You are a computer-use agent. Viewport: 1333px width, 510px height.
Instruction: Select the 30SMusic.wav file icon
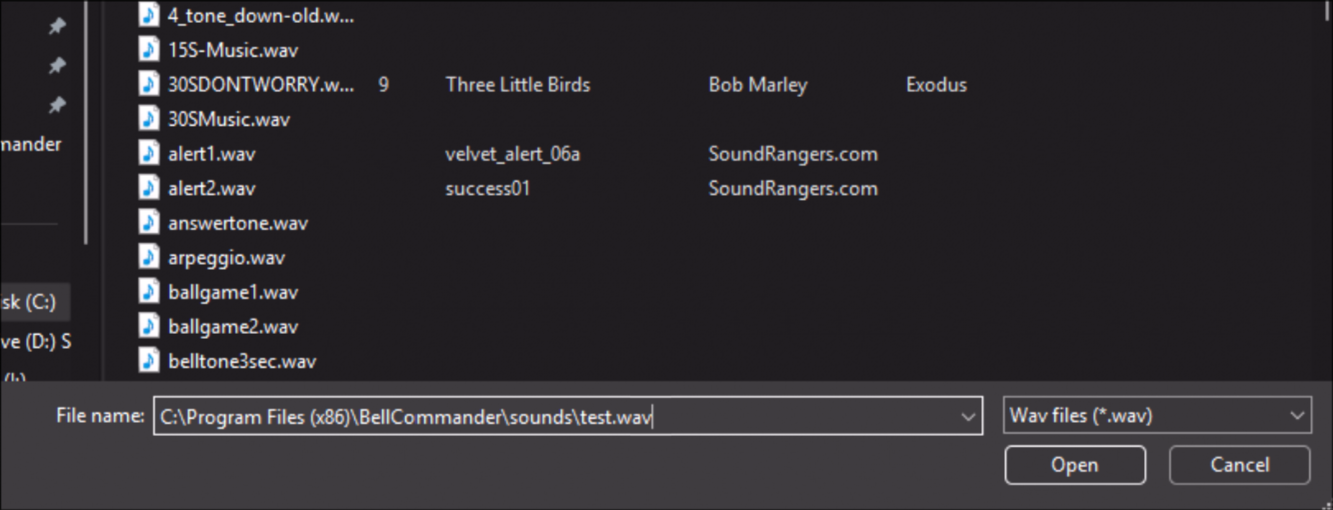tap(149, 119)
